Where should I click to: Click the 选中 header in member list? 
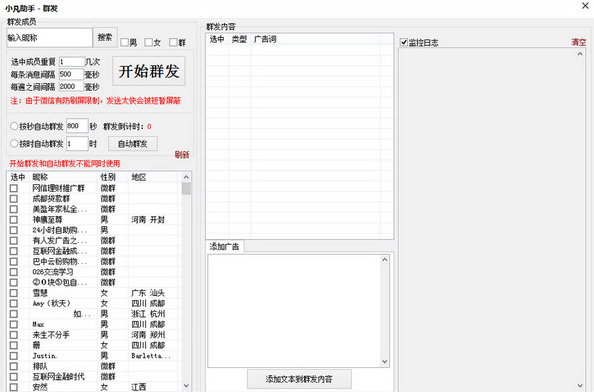(18, 177)
